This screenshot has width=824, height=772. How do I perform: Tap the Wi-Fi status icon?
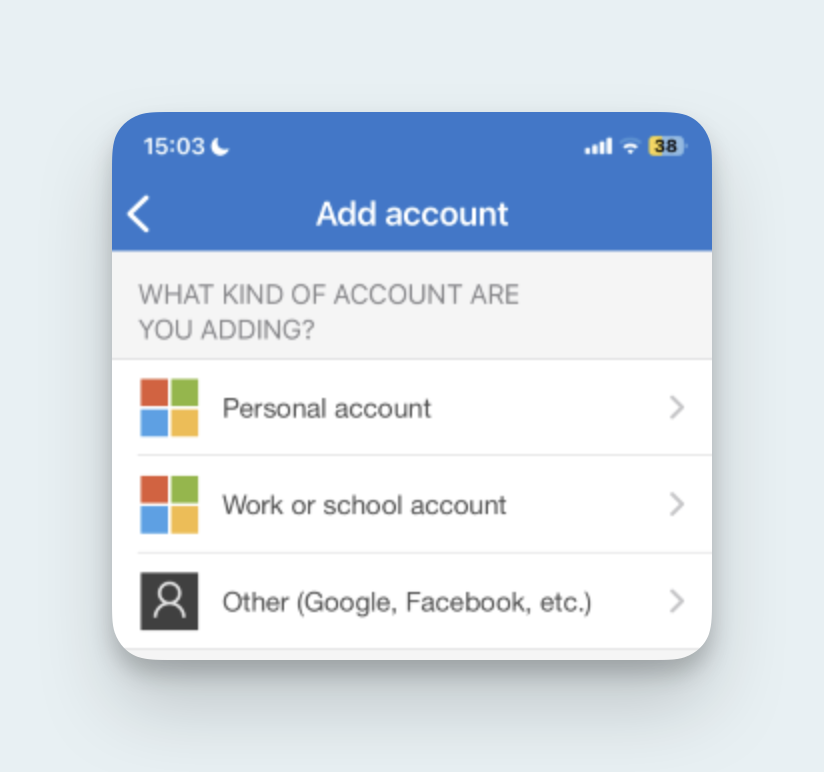(x=630, y=147)
